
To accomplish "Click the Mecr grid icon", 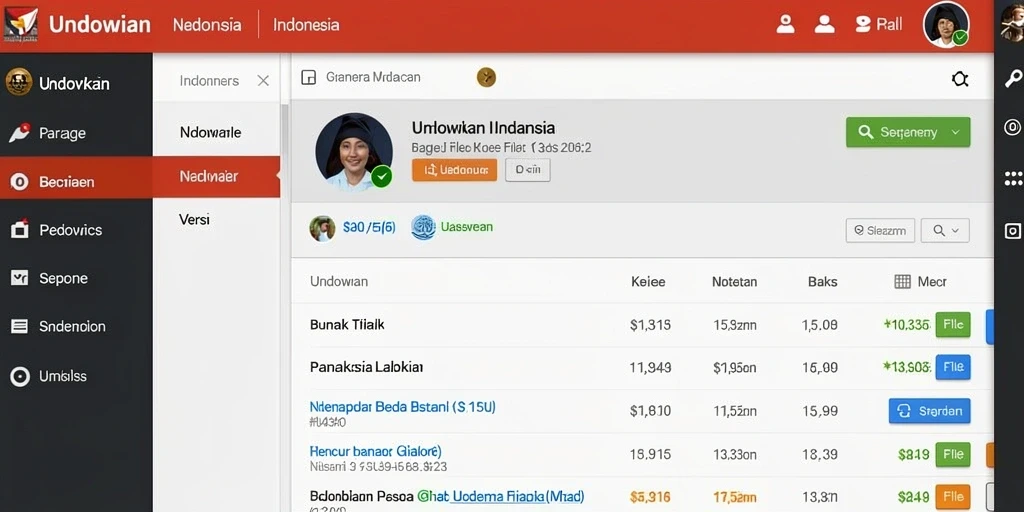I will [902, 282].
